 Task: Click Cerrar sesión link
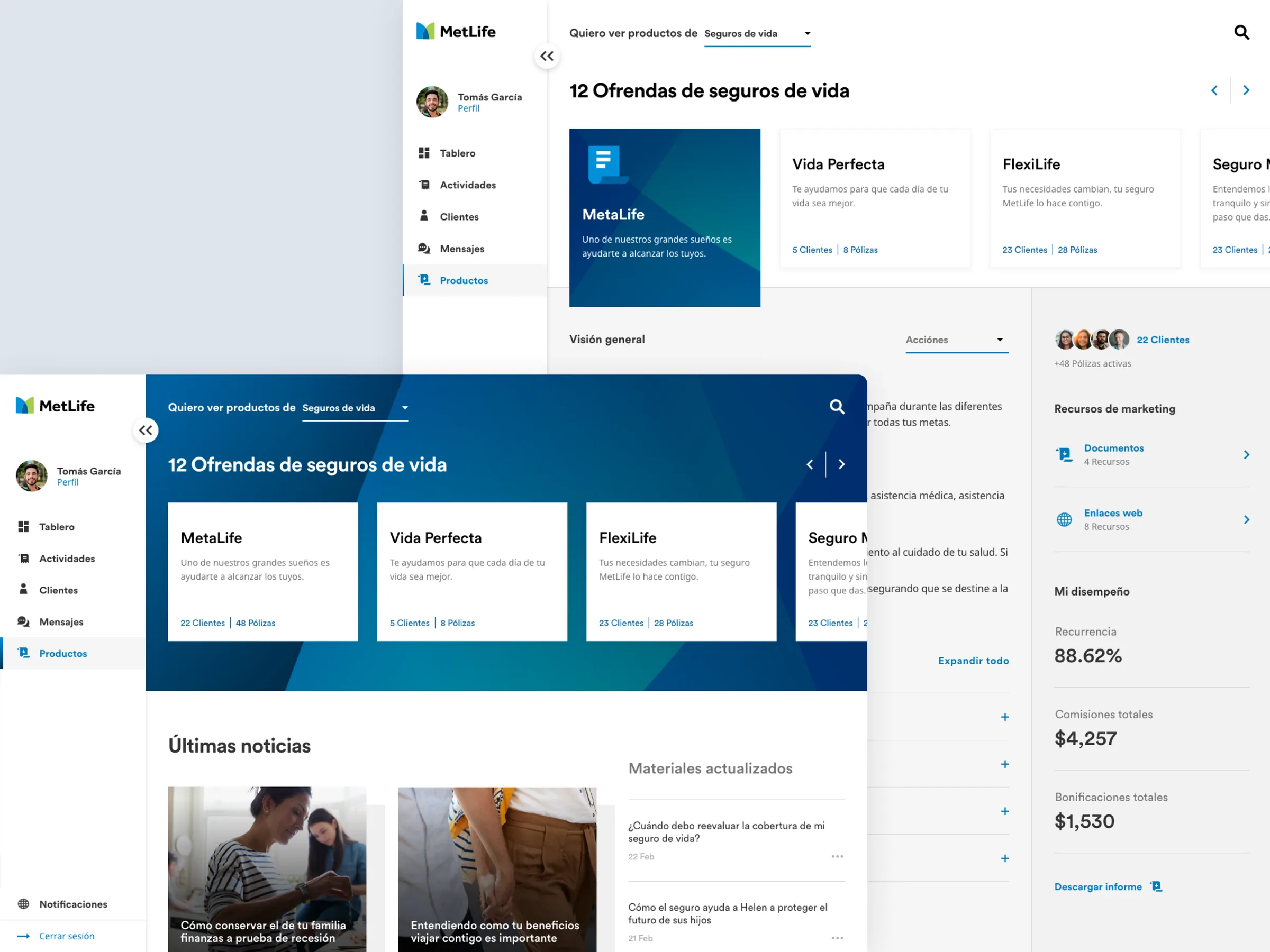pos(67,936)
